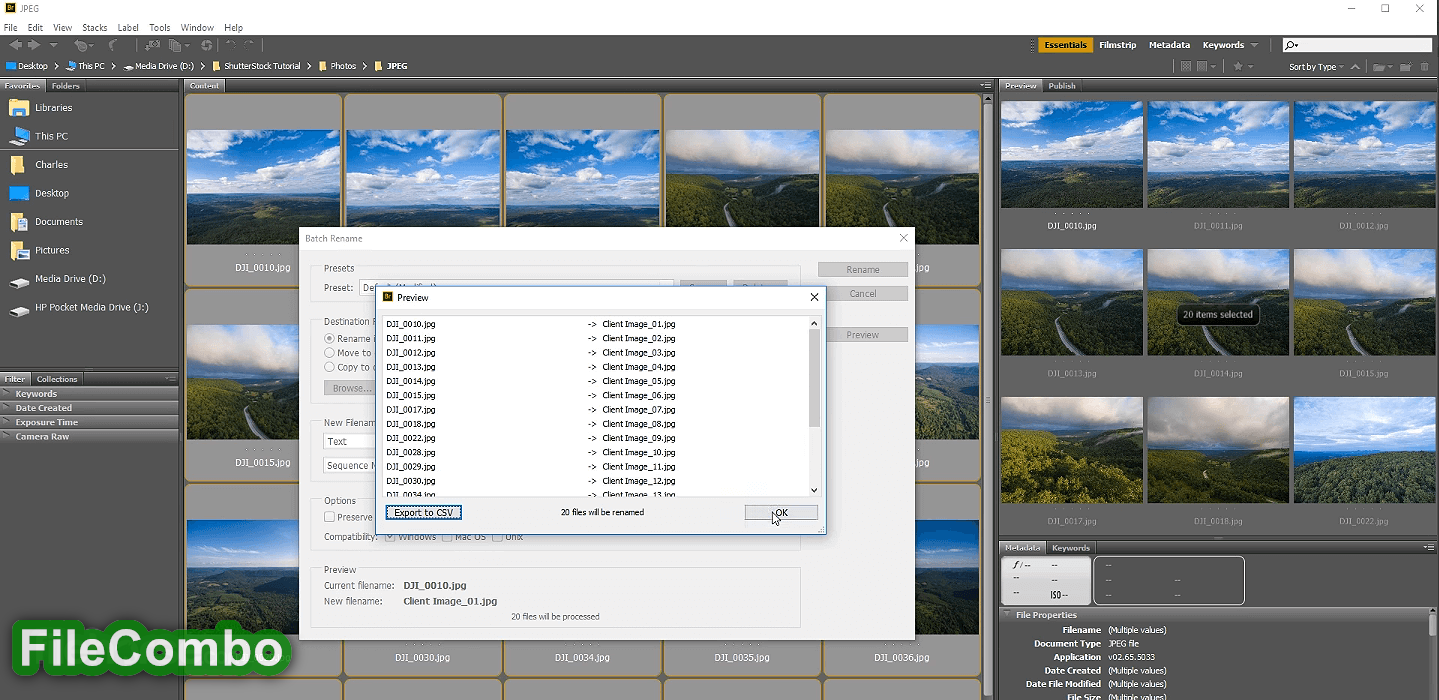
Task: Click Preview list vertical scrollbar thumb
Action: [x=814, y=377]
